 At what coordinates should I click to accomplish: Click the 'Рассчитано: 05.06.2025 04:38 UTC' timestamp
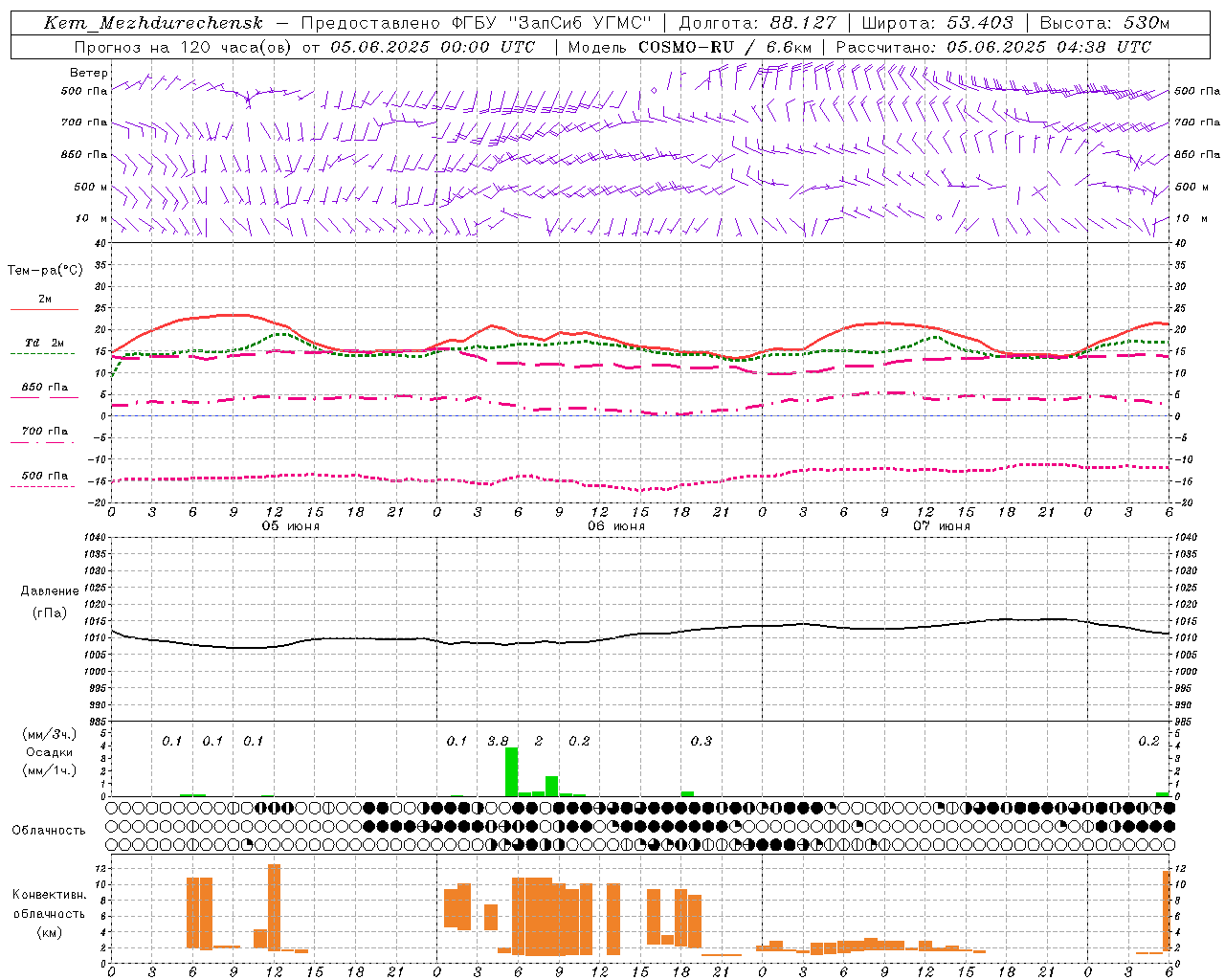993,47
